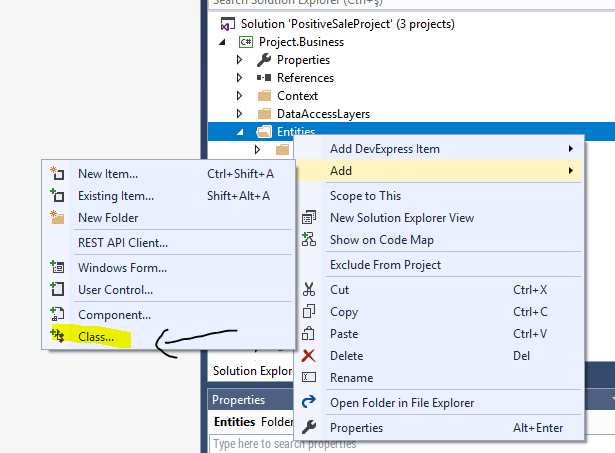Choose Paste from the context menu

point(439,334)
